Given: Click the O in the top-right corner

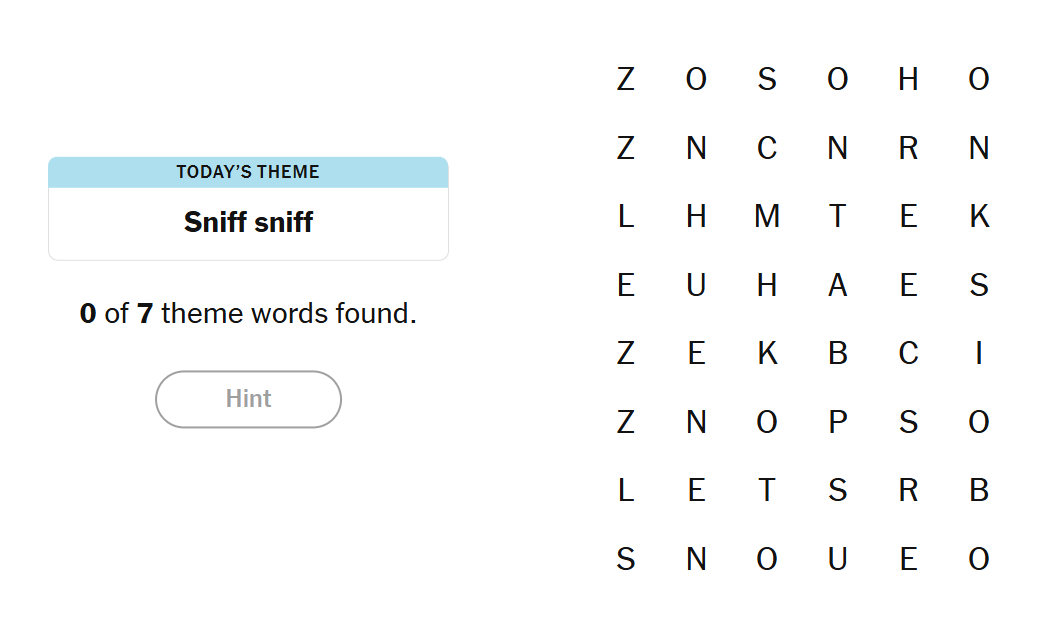Looking at the screenshot, I should [979, 79].
